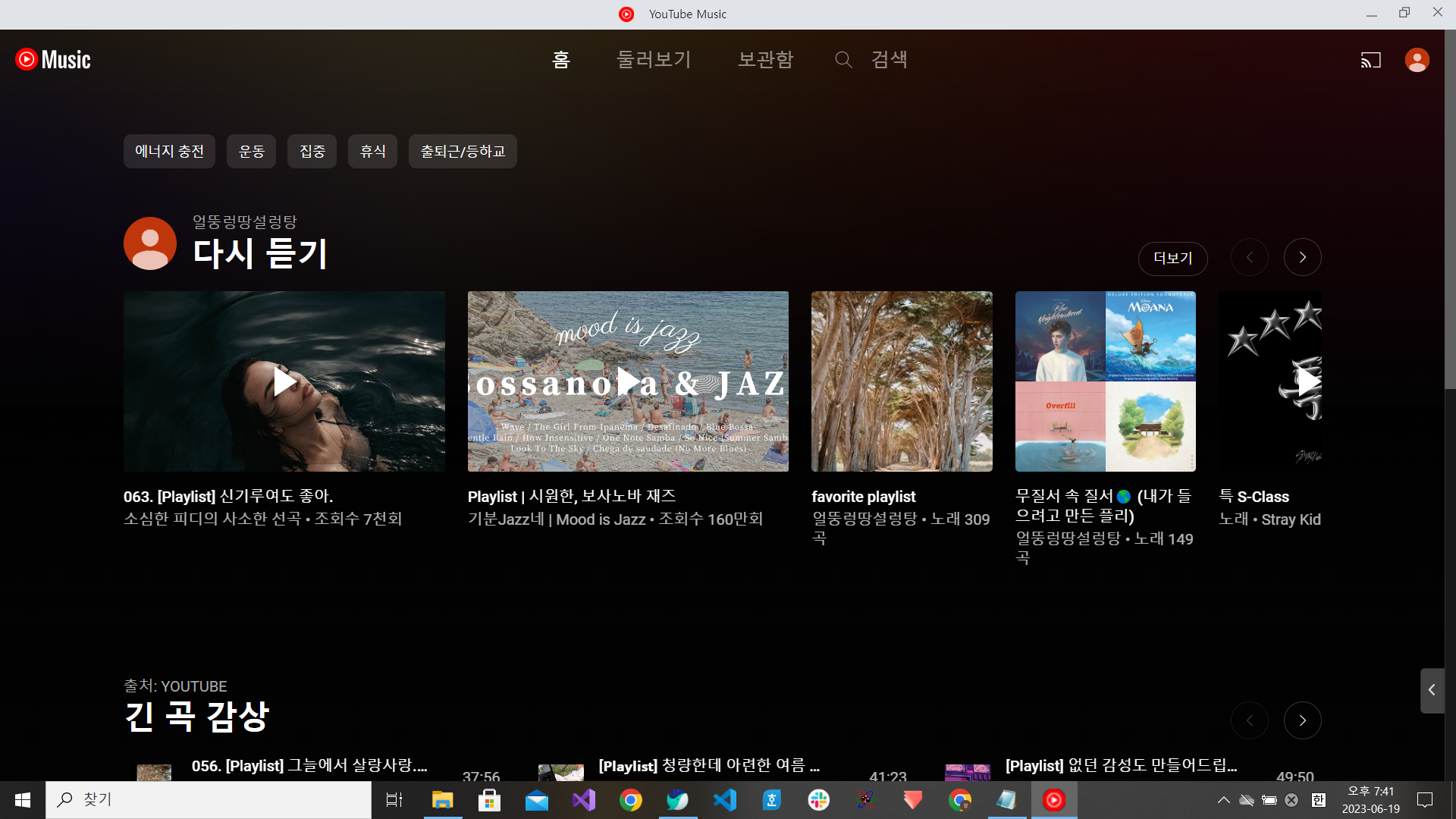Select the 집중 mood chip
The width and height of the screenshot is (1456, 819).
312,152
